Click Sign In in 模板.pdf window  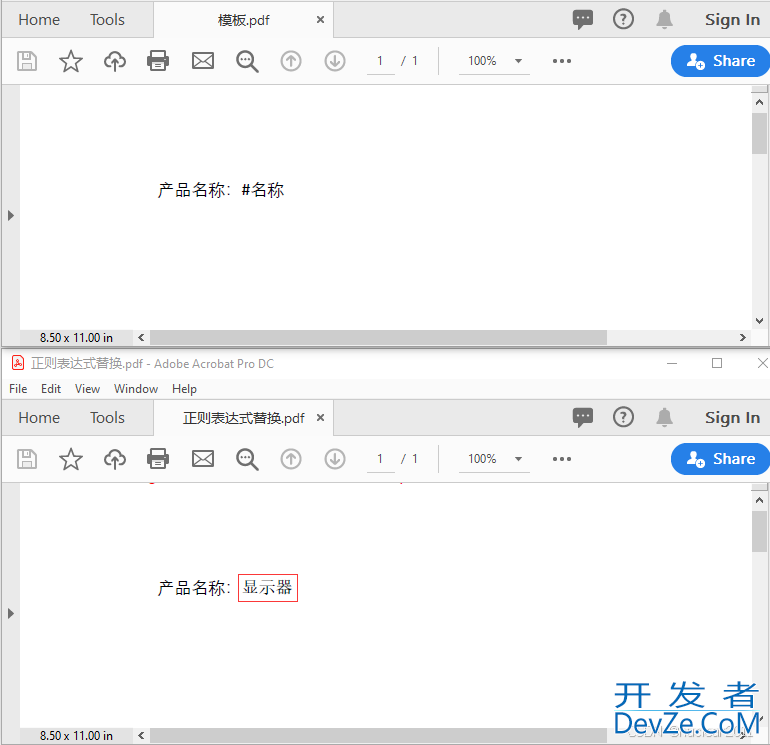coord(732,20)
